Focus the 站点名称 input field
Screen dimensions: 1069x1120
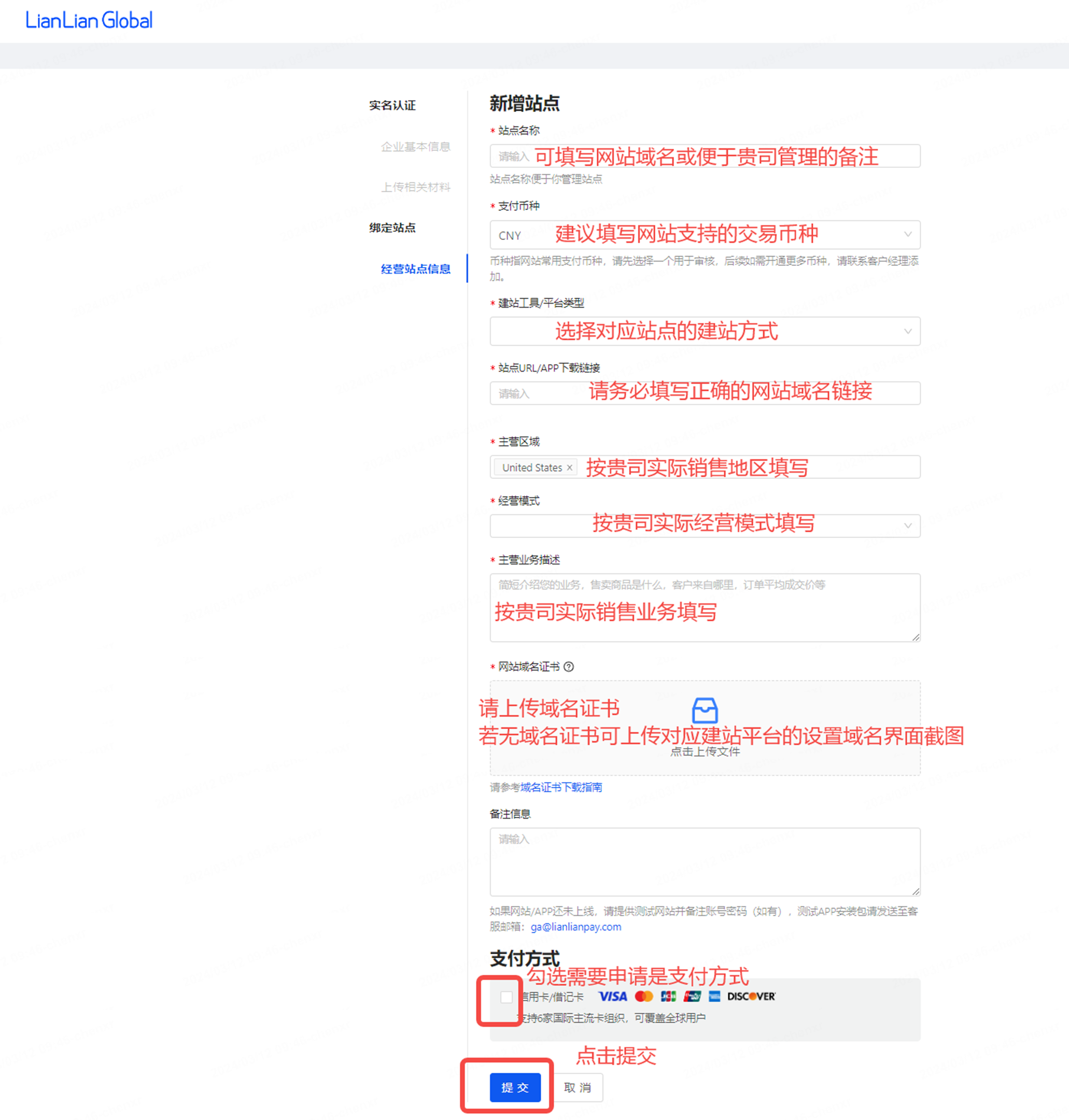click(x=705, y=156)
